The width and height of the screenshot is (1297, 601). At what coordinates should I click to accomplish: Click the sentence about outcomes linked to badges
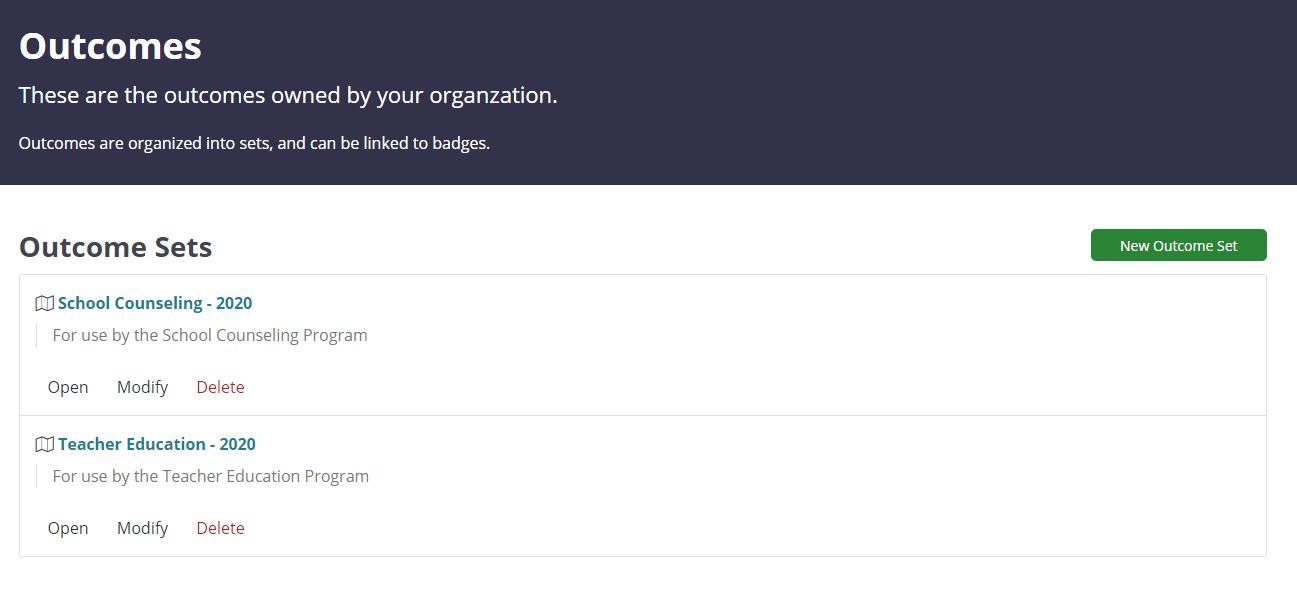coord(254,143)
